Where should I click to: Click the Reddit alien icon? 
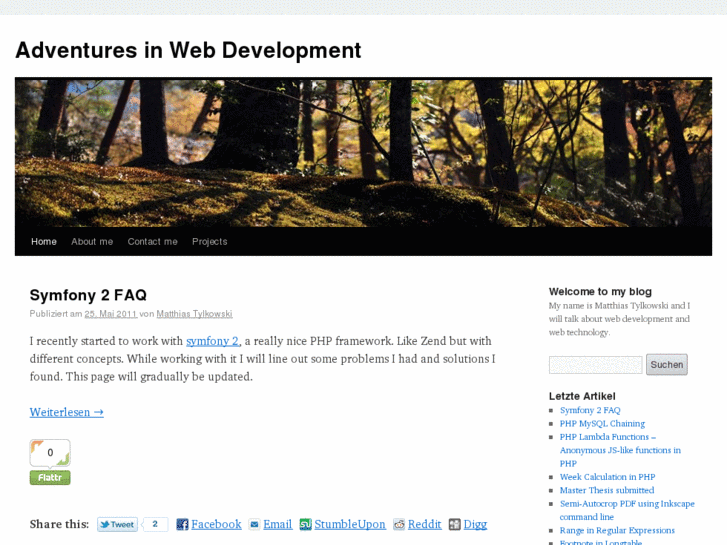(399, 524)
